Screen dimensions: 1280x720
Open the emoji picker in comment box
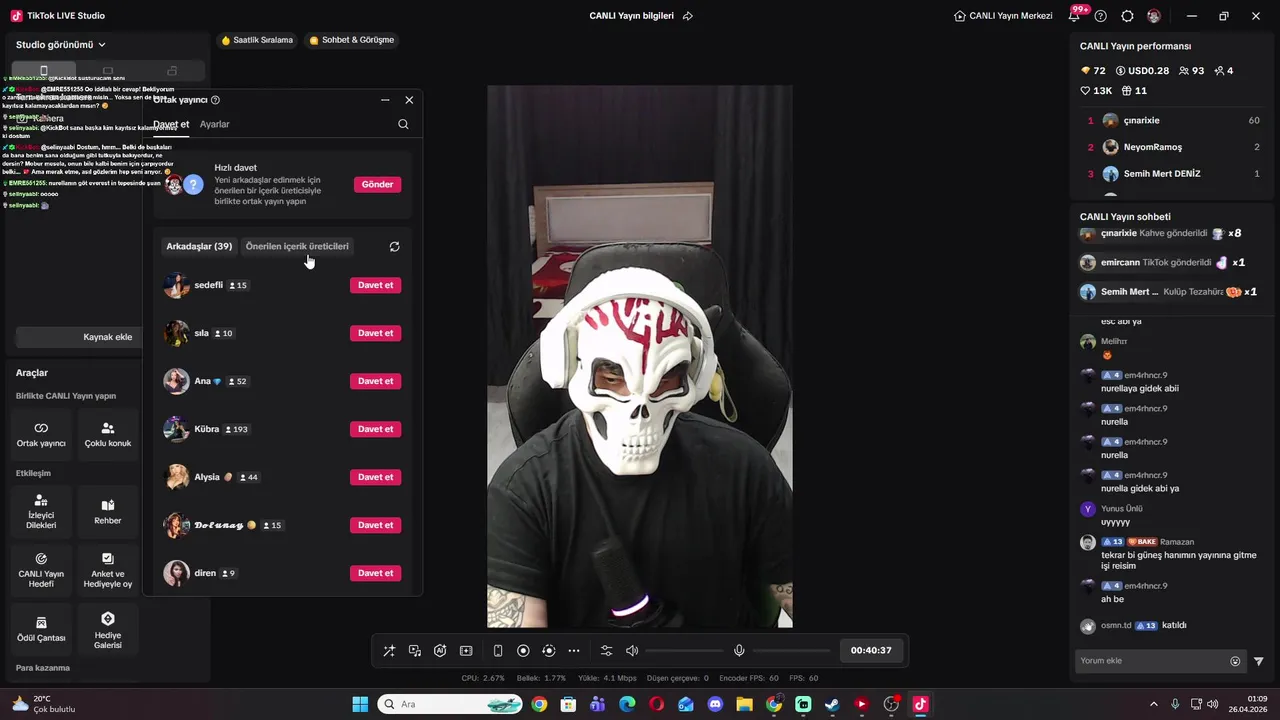pyautogui.click(x=1235, y=661)
